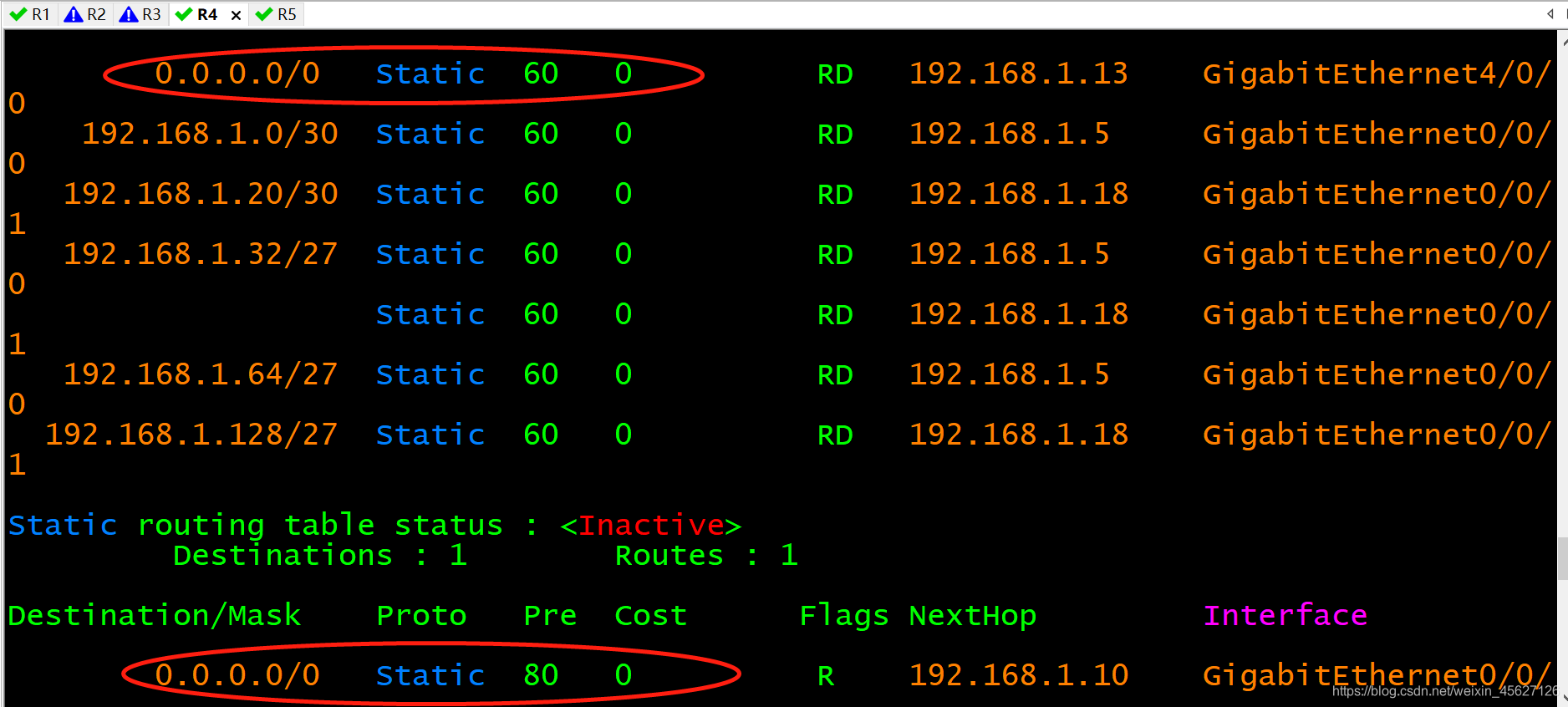Click the 'Static routing table status' text
Viewport: 1568px width, 707px height.
pyautogui.click(x=256, y=525)
